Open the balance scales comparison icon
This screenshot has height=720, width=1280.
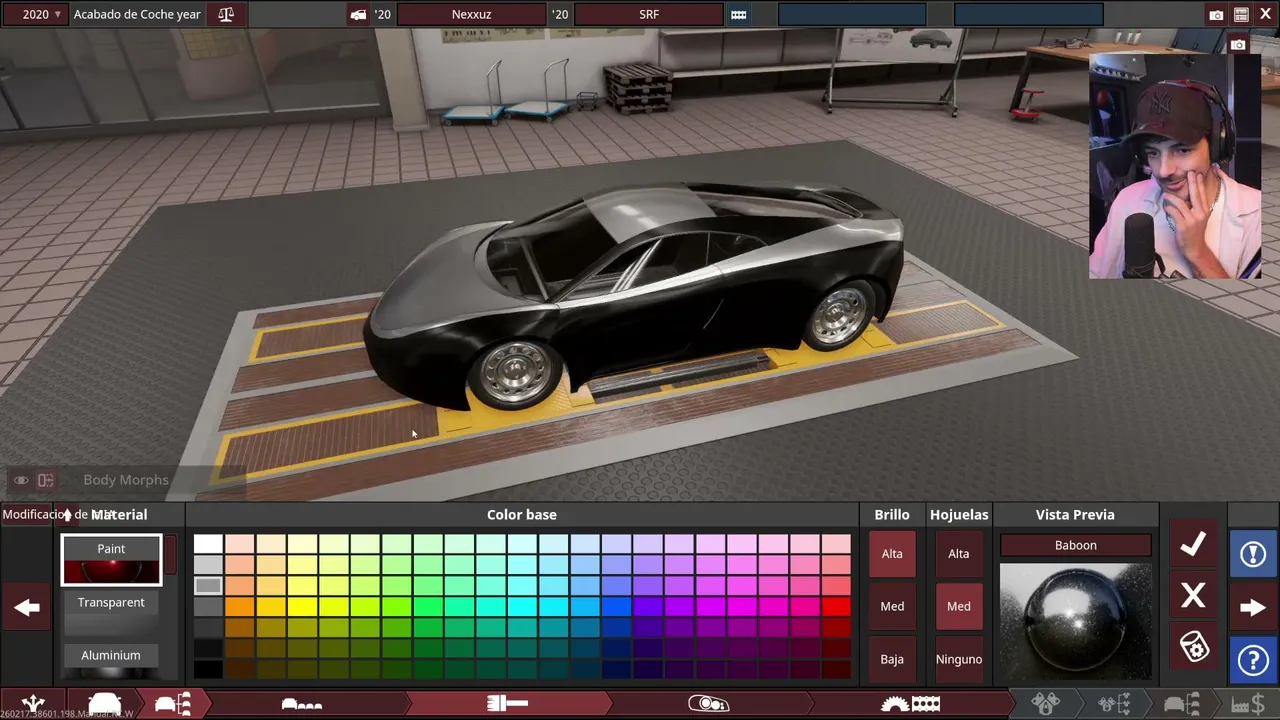coord(226,14)
